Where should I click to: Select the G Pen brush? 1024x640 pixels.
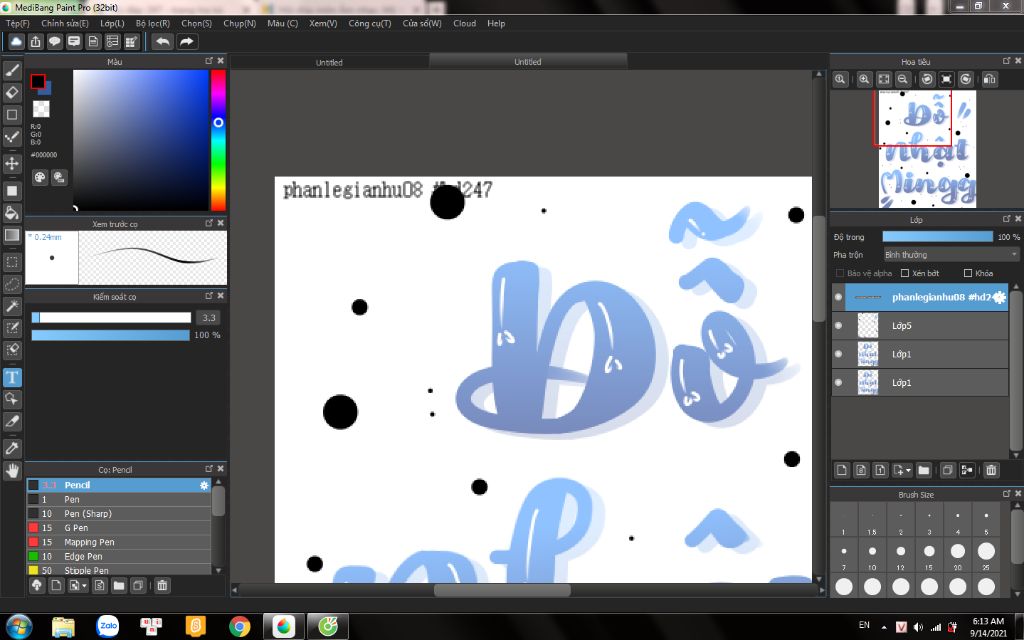click(119, 528)
